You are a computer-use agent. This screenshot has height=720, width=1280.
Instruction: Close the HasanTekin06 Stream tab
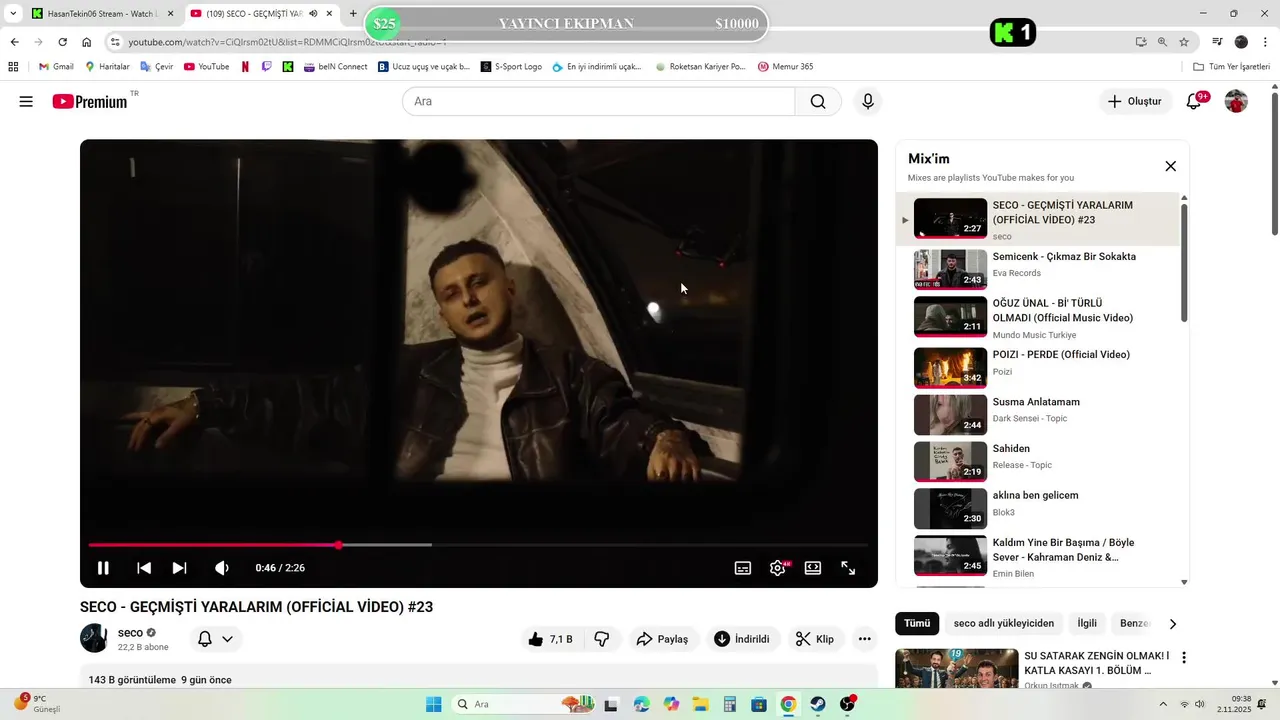[x=170, y=14]
